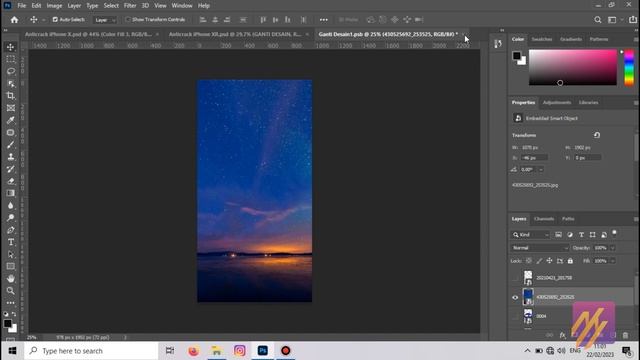Select the Lasso tool

(11, 71)
